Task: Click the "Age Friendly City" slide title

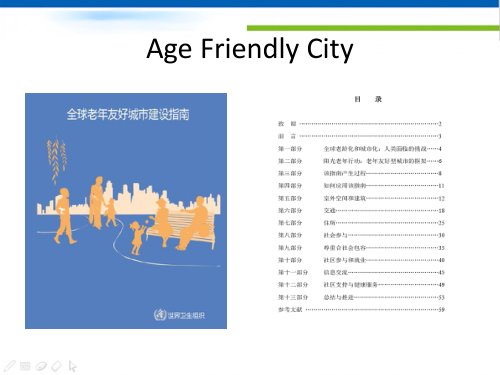Action: tap(250, 49)
